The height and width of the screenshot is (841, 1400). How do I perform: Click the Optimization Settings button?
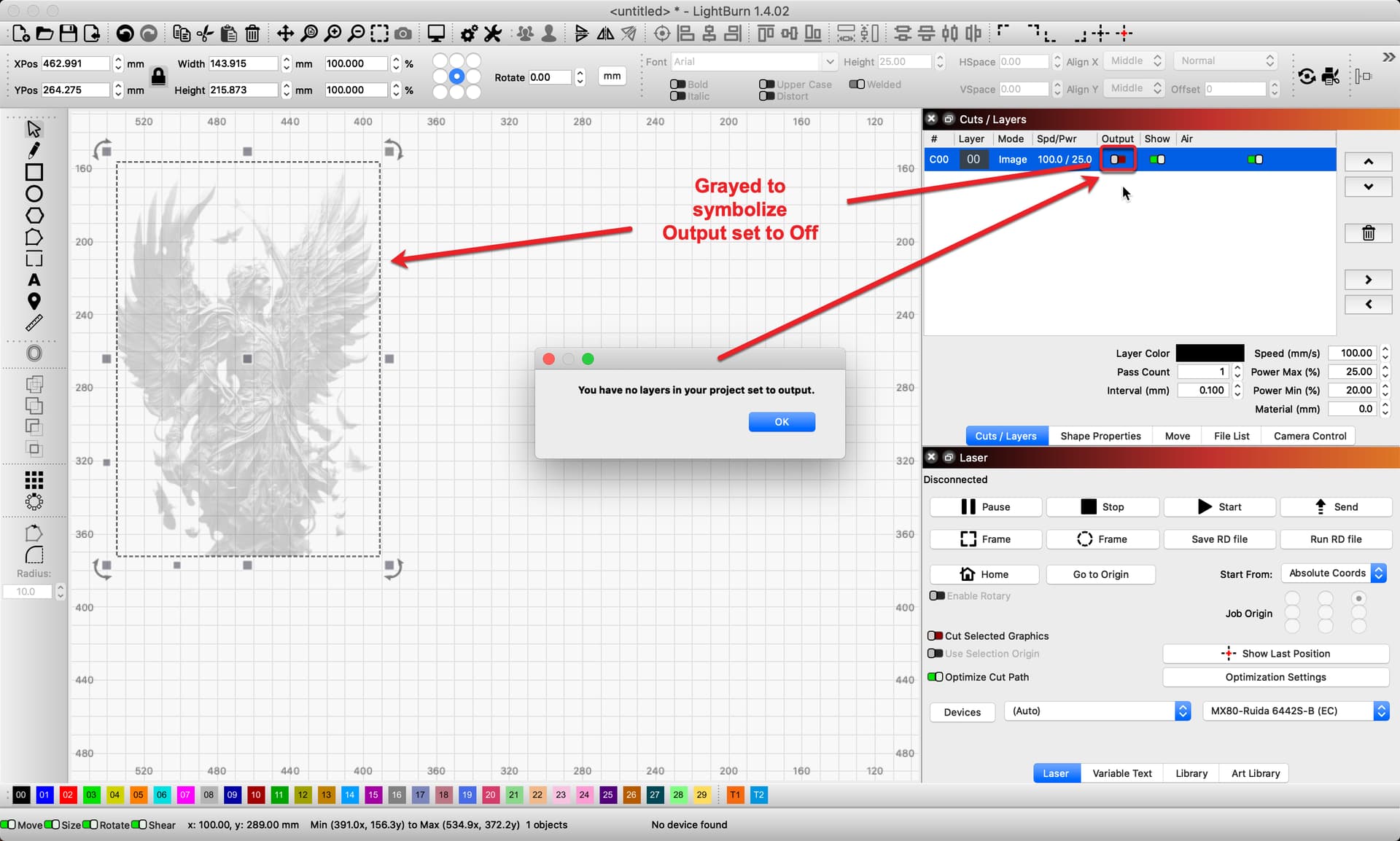tap(1275, 677)
